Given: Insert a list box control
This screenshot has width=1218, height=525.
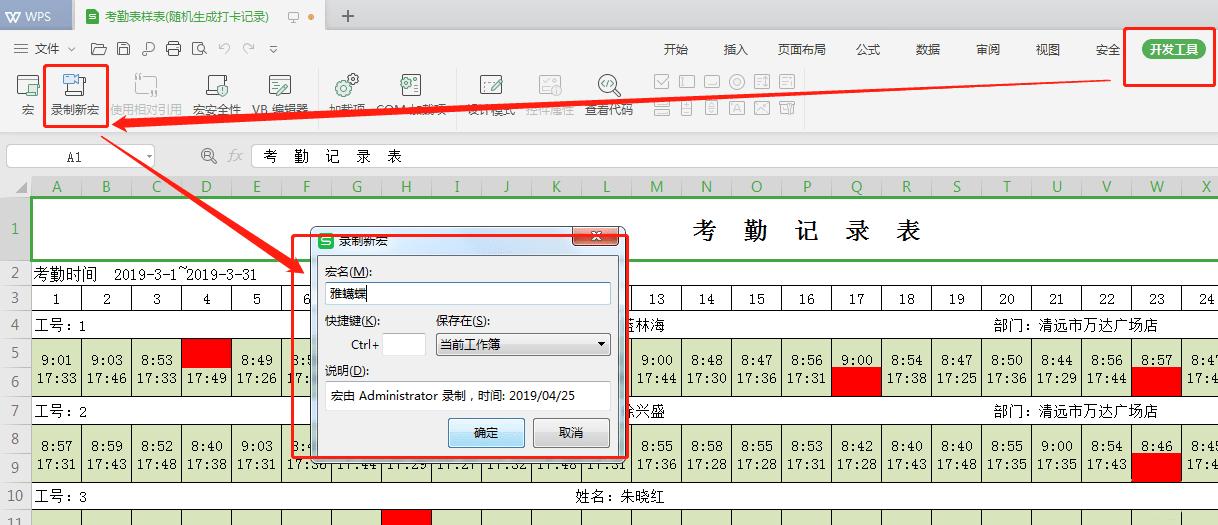Looking at the screenshot, I should click(762, 82).
